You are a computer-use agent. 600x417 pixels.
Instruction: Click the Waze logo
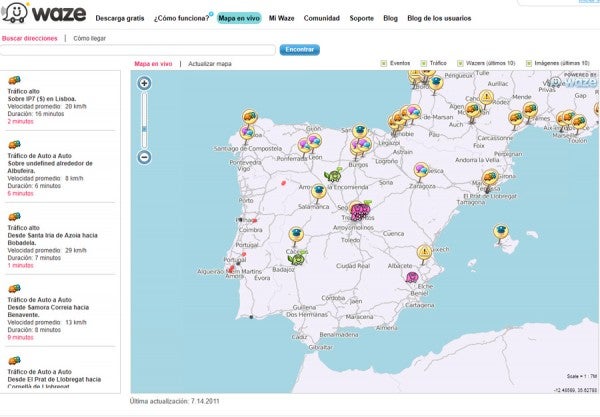click(43, 13)
